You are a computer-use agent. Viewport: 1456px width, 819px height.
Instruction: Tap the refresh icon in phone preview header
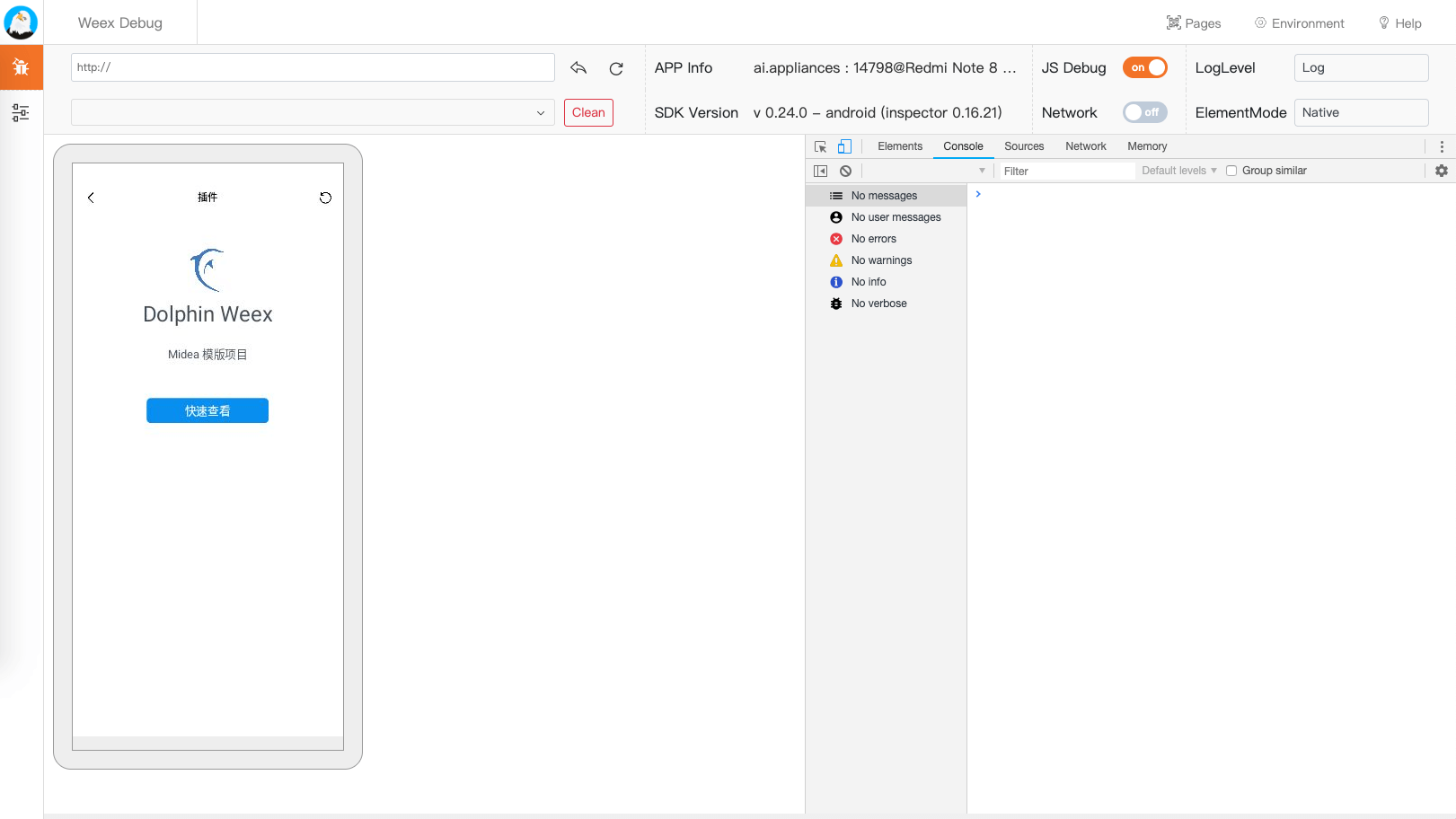(x=325, y=198)
